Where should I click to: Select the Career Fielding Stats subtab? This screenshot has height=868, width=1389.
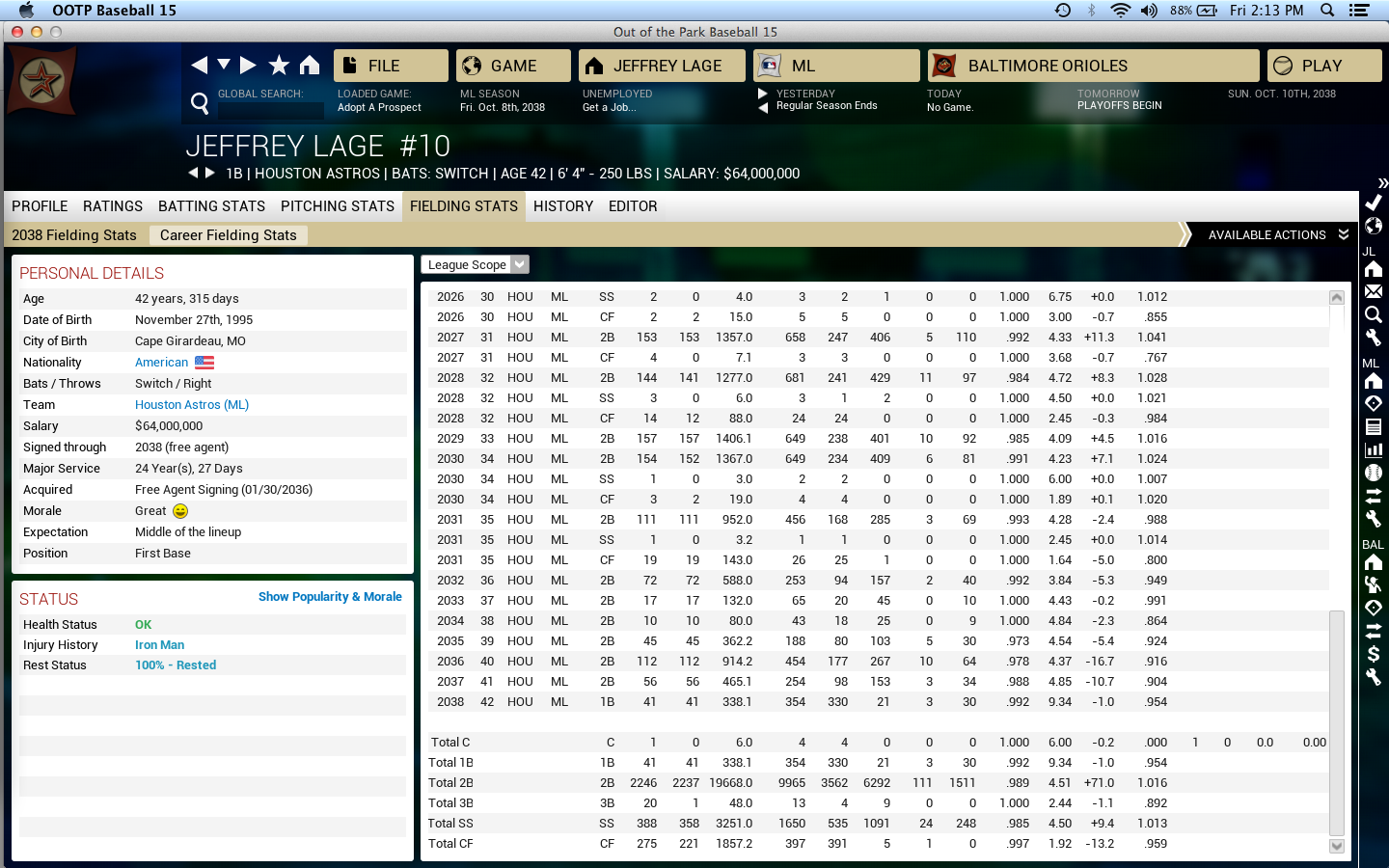click(x=228, y=235)
